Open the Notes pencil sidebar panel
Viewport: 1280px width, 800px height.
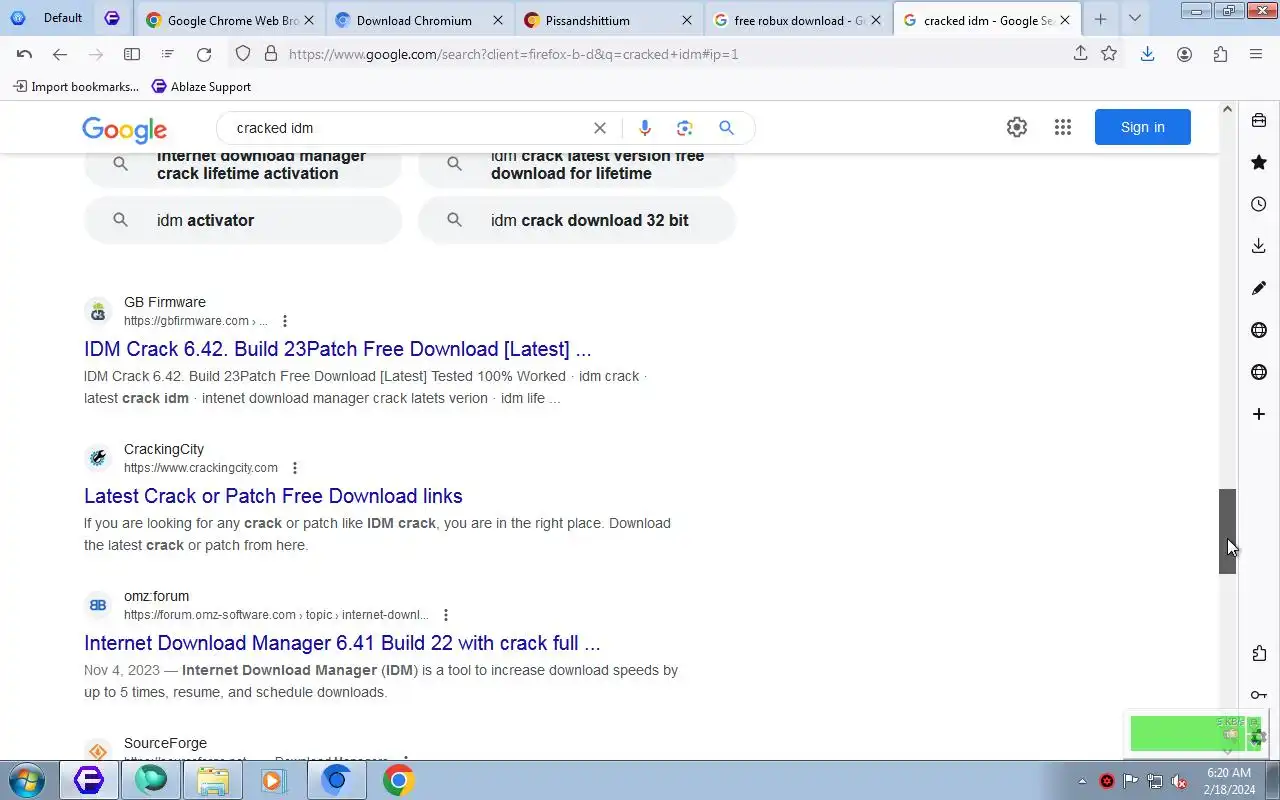(x=1259, y=288)
